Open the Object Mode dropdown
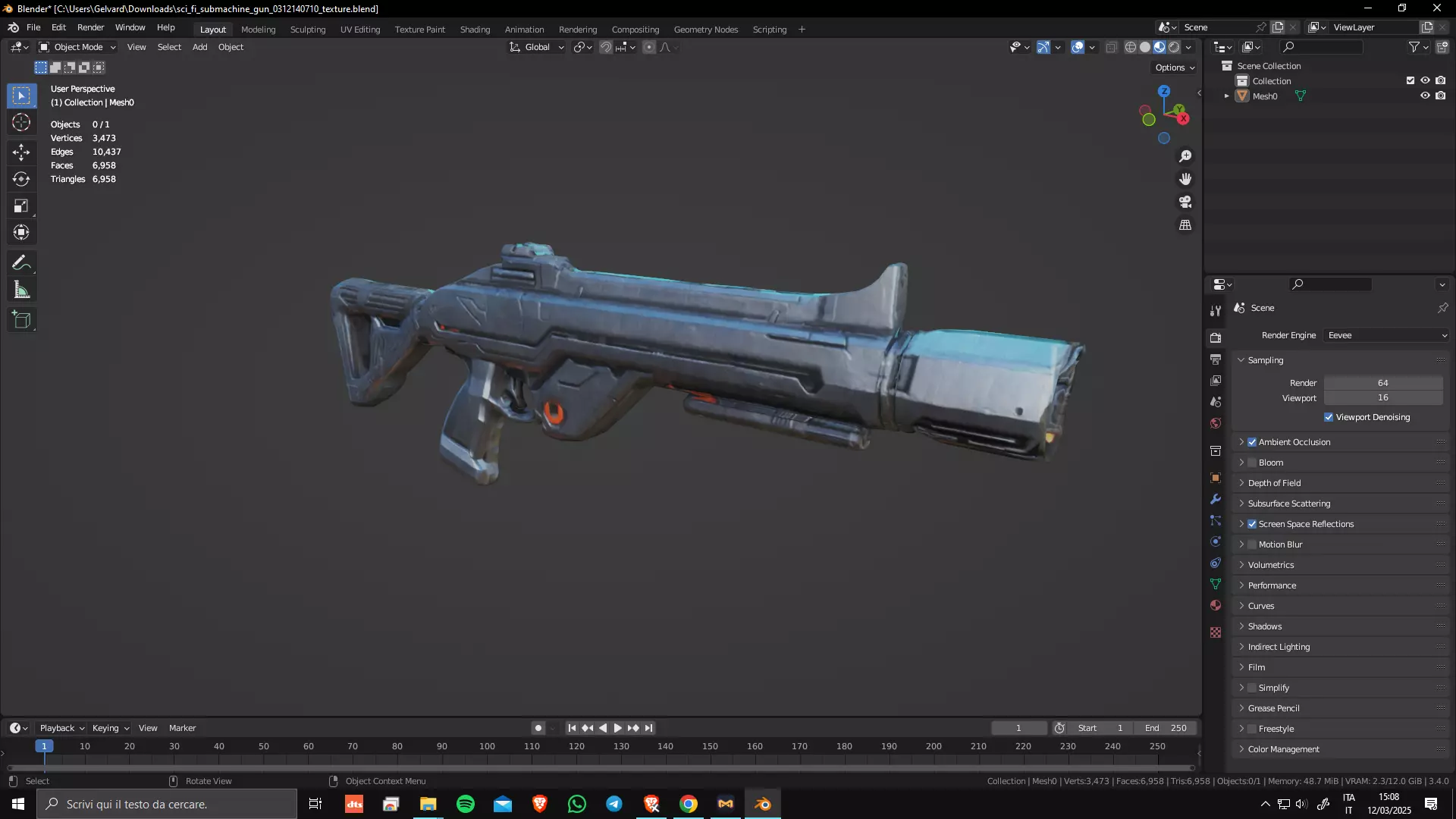 click(x=78, y=47)
